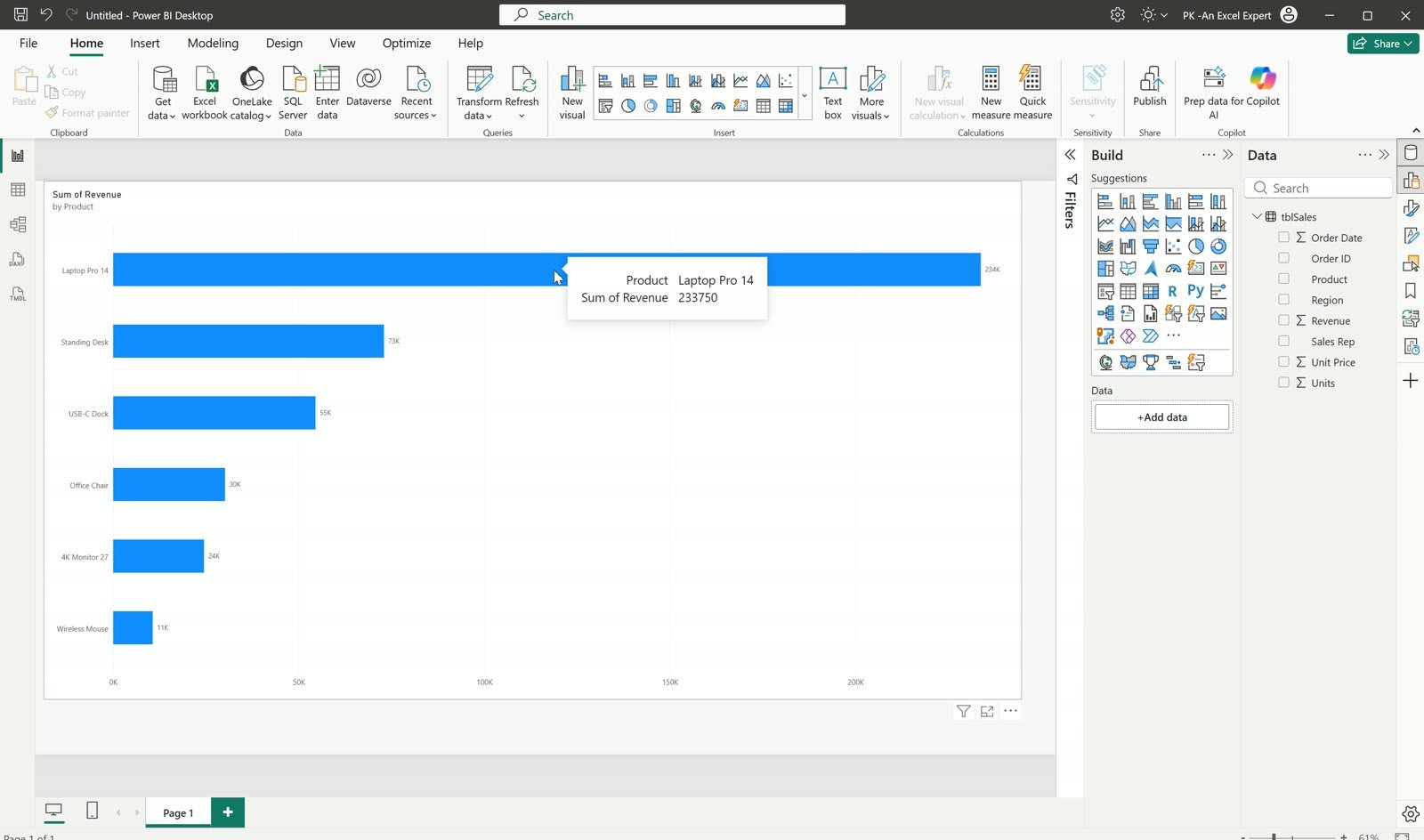Collapse the Build pane chevrons
Viewport: 1424px width, 840px height.
[1228, 155]
